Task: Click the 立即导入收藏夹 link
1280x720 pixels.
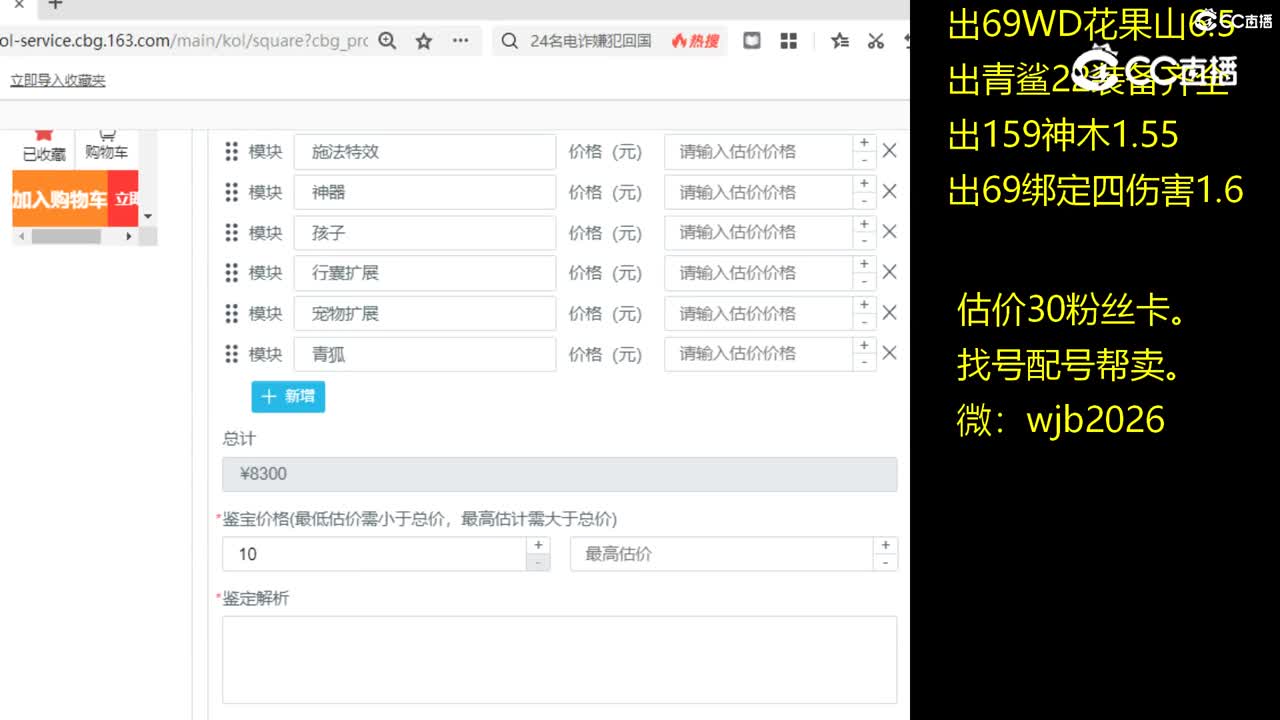Action: pyautogui.click(x=57, y=81)
